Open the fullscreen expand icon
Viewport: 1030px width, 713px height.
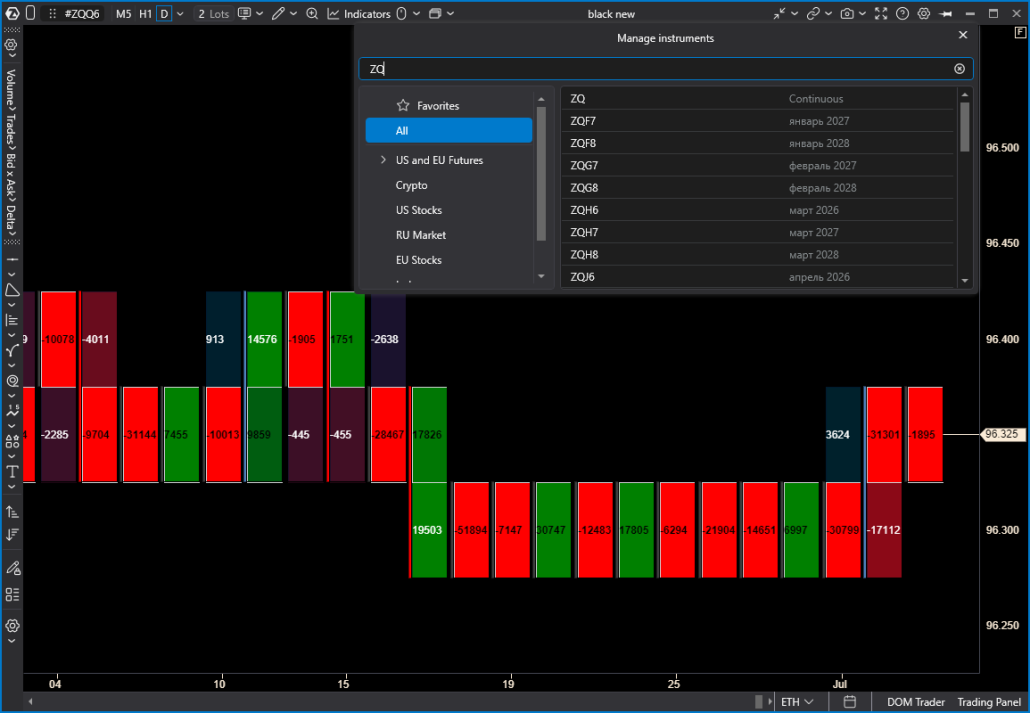tap(881, 13)
